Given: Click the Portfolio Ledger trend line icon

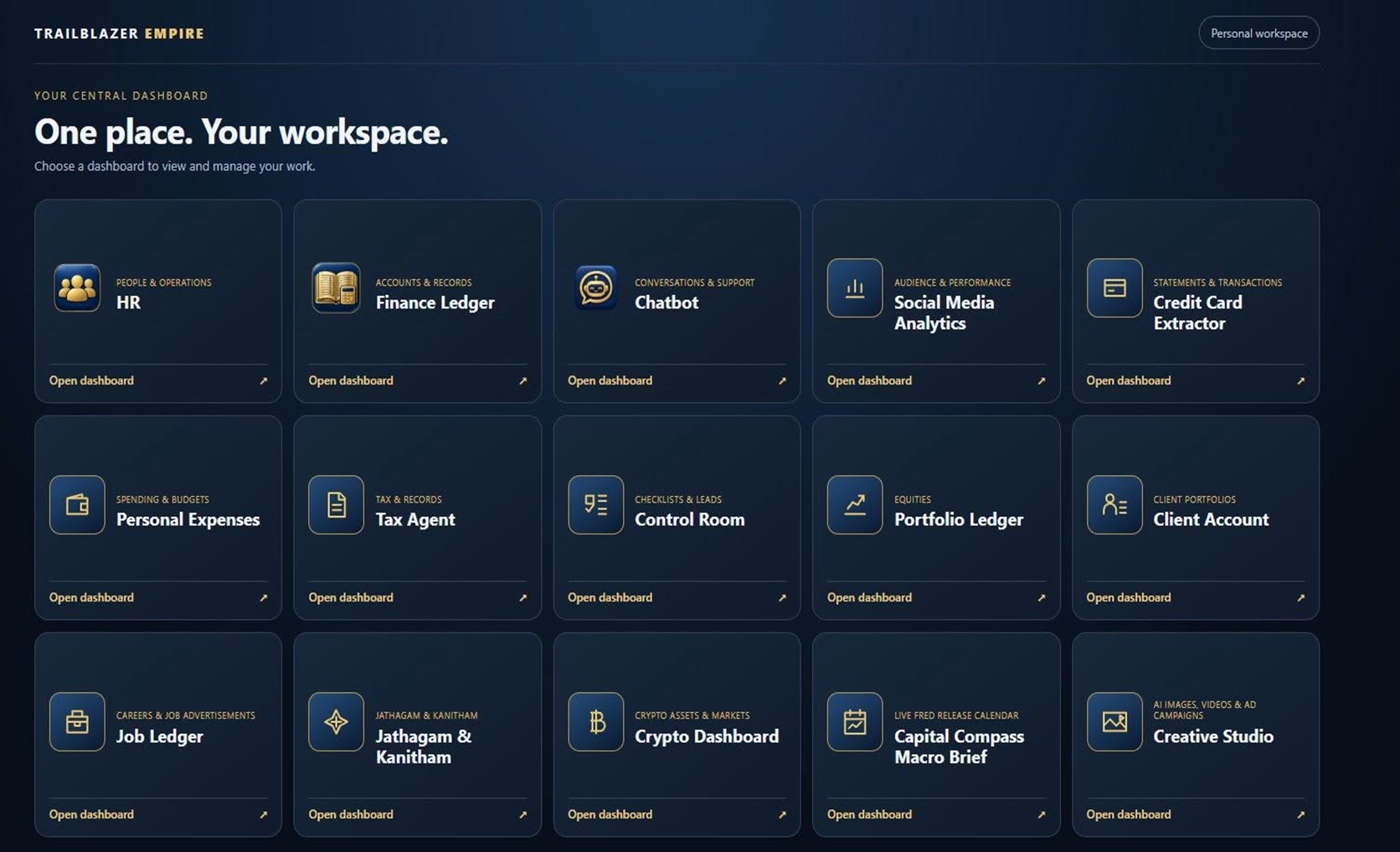Looking at the screenshot, I should [855, 504].
